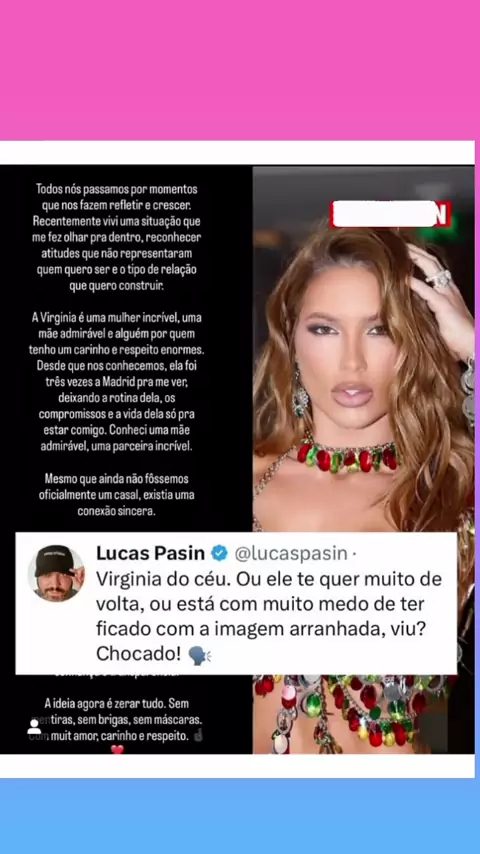Screen dimensions: 480x854
Task: Click the red N logo banner
Action: (390, 214)
